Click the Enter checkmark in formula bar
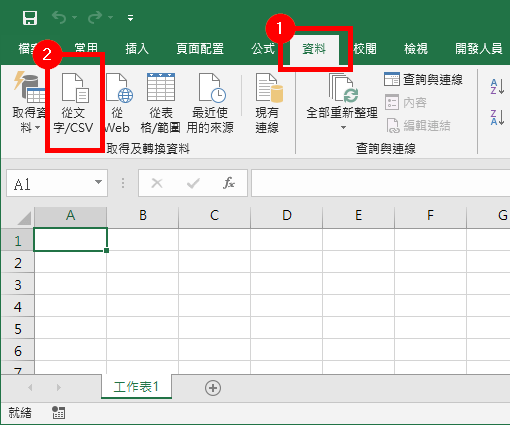 click(x=193, y=183)
